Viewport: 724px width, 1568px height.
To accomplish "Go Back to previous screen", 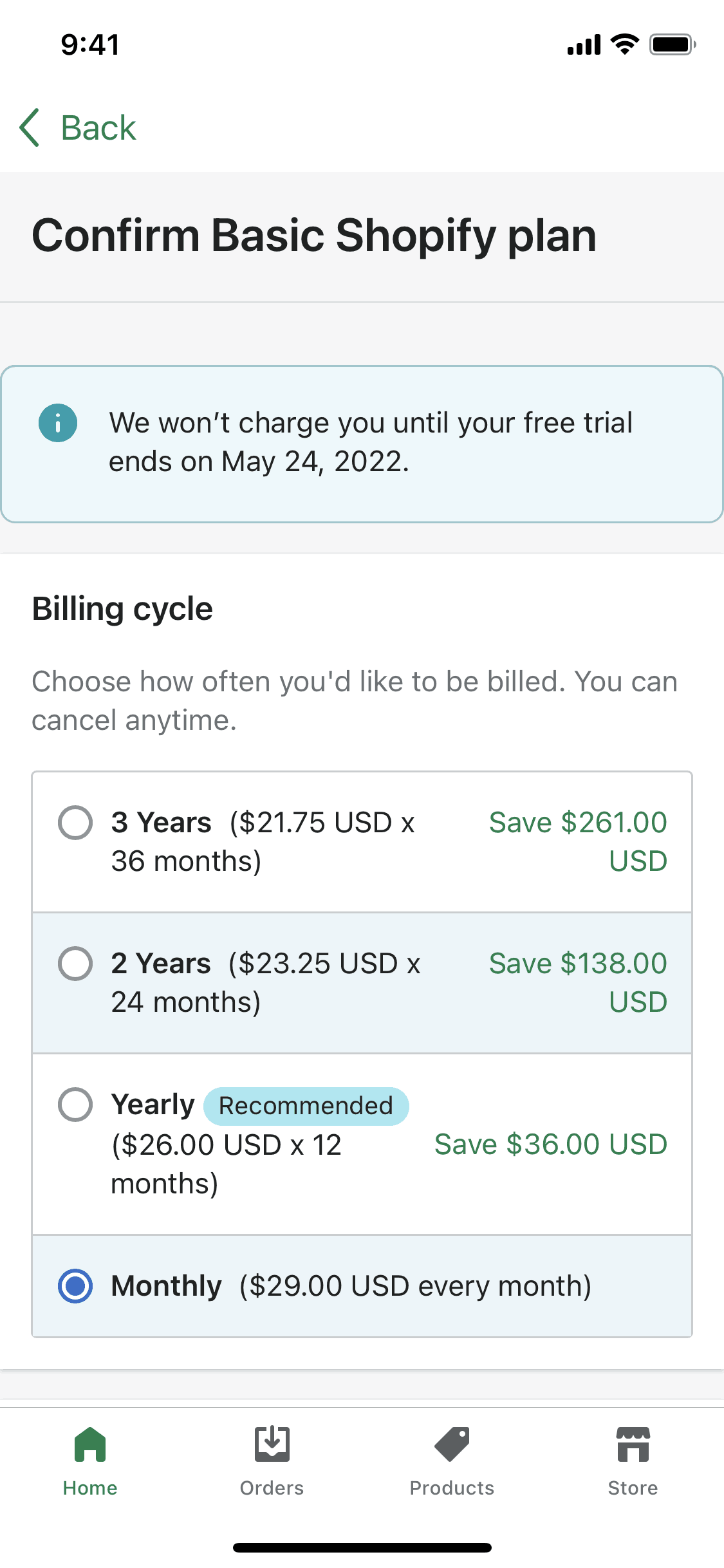I will (x=98, y=127).
